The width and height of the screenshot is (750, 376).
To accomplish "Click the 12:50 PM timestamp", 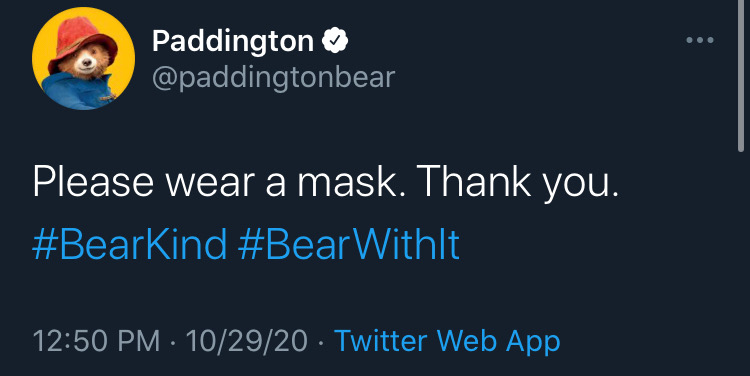I will pos(97,341).
